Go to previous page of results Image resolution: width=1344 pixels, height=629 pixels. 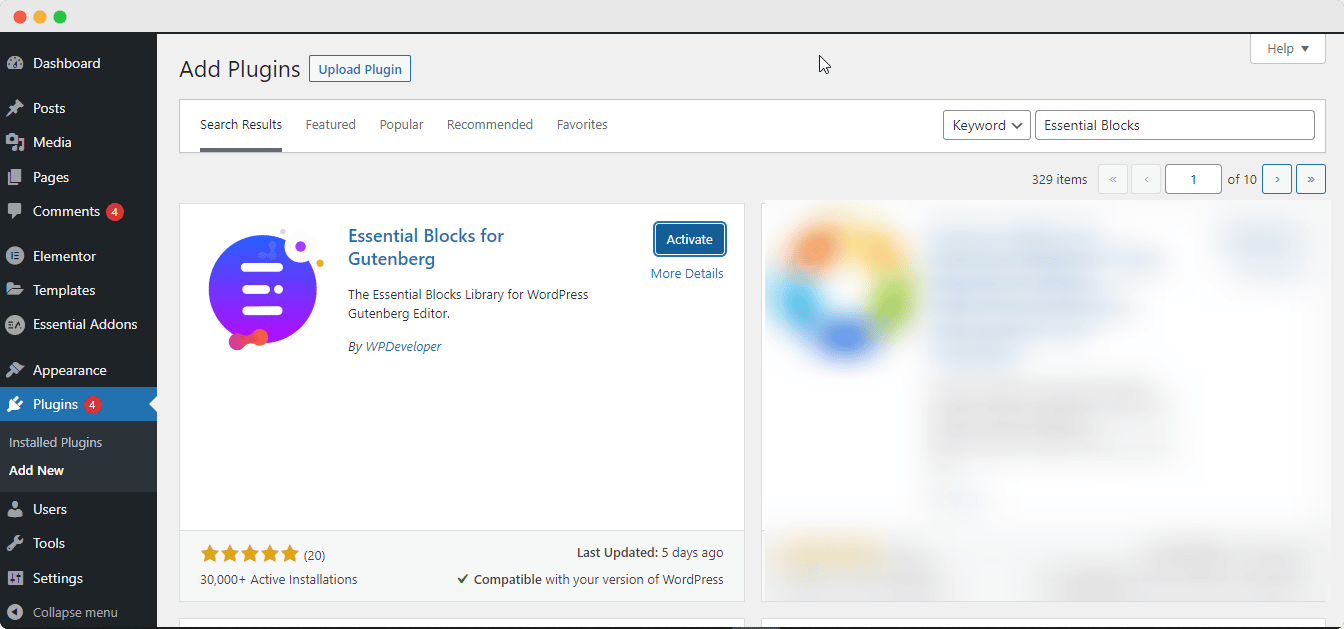coord(1146,179)
